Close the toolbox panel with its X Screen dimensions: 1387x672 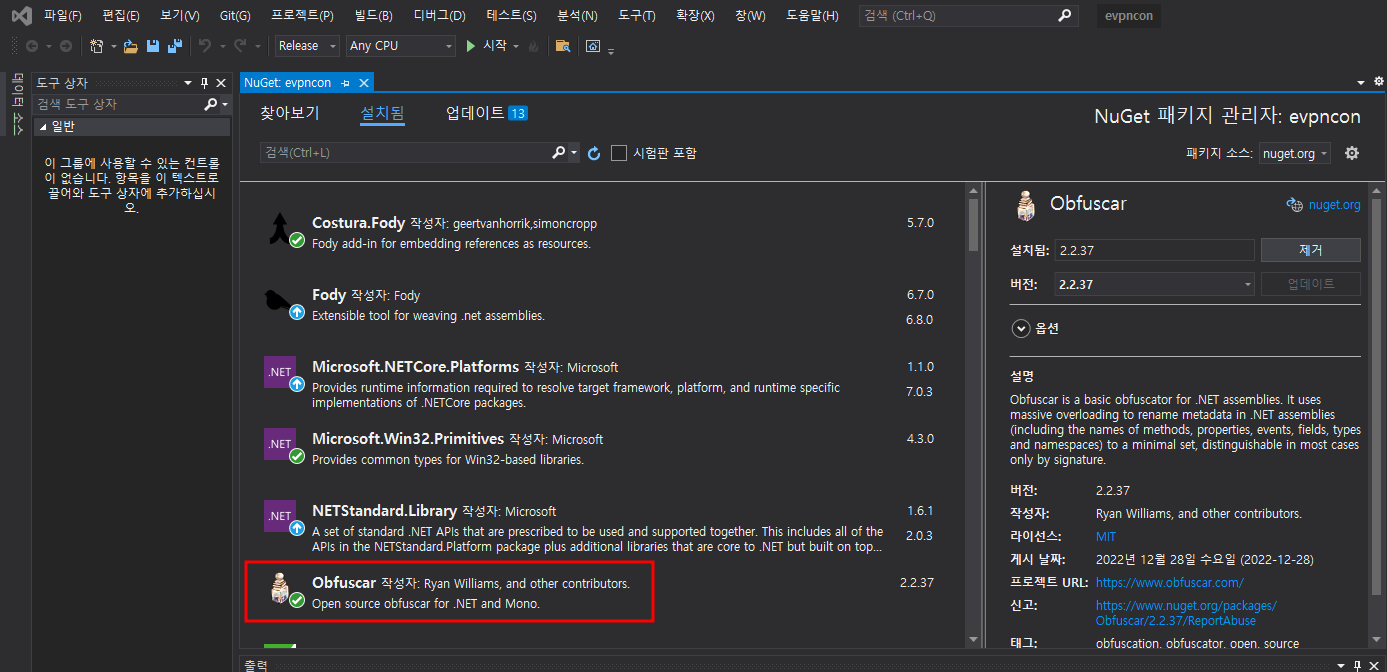tap(221, 83)
